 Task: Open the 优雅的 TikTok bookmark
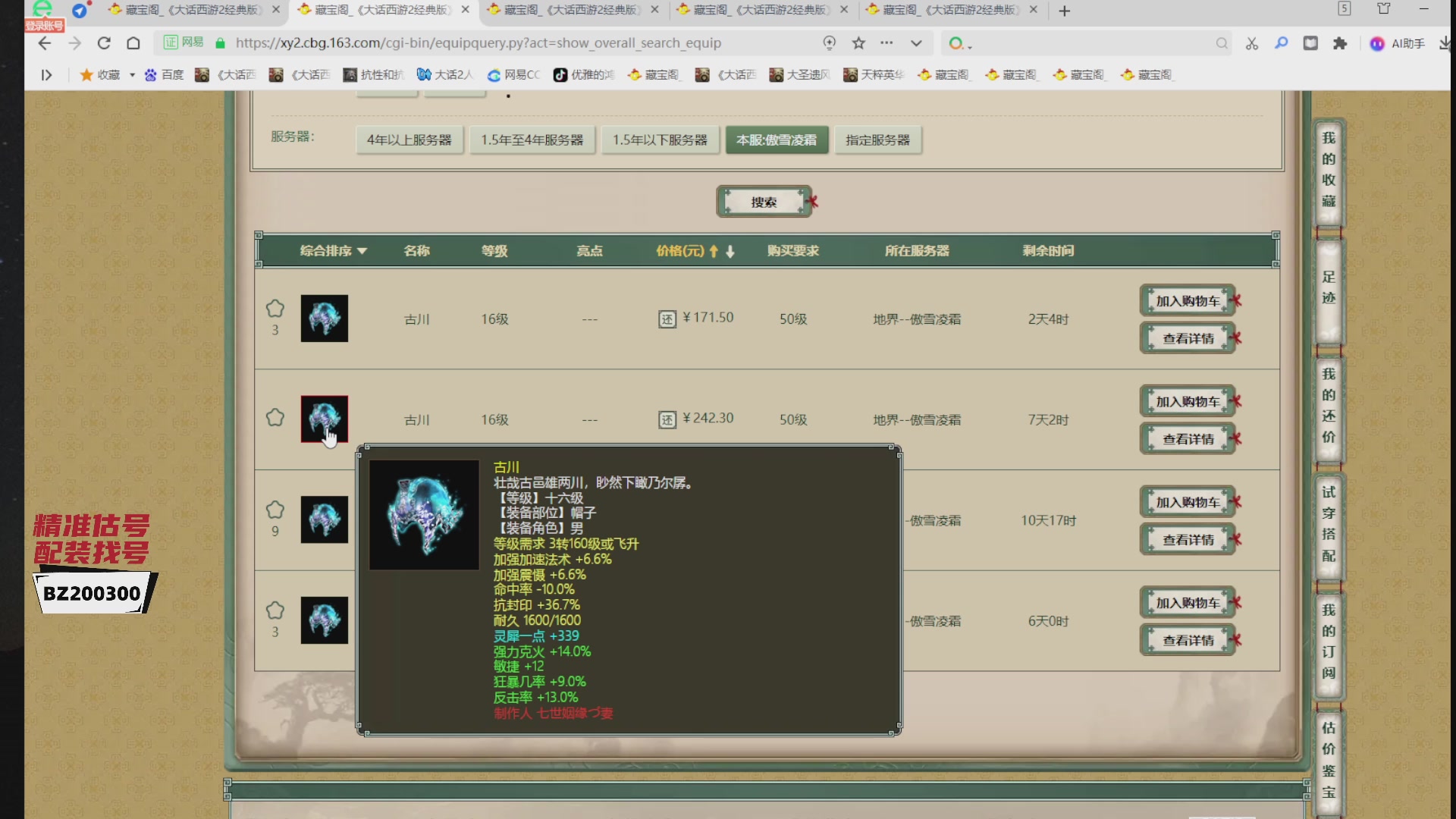coord(583,74)
